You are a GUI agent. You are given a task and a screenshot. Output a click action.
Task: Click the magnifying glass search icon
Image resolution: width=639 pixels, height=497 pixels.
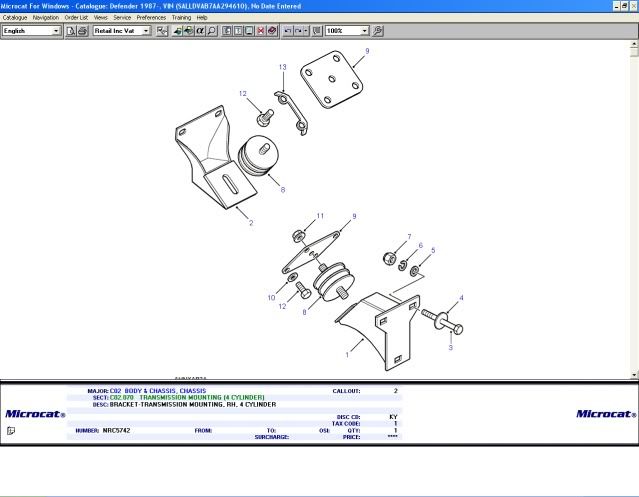click(212, 31)
